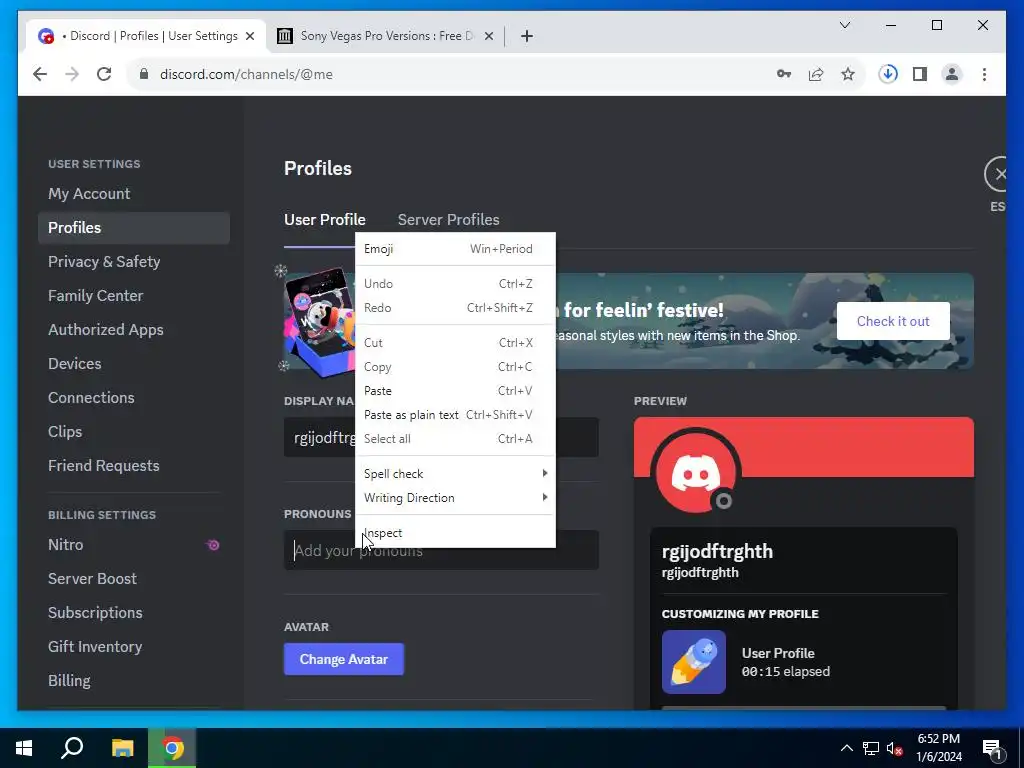Toggle the browser side panel icon

coord(920,74)
